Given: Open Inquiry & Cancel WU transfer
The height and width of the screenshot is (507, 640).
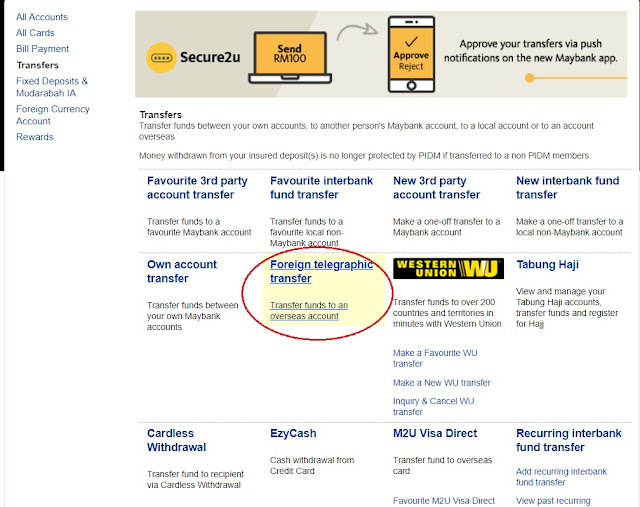Looking at the screenshot, I should pos(433,407).
